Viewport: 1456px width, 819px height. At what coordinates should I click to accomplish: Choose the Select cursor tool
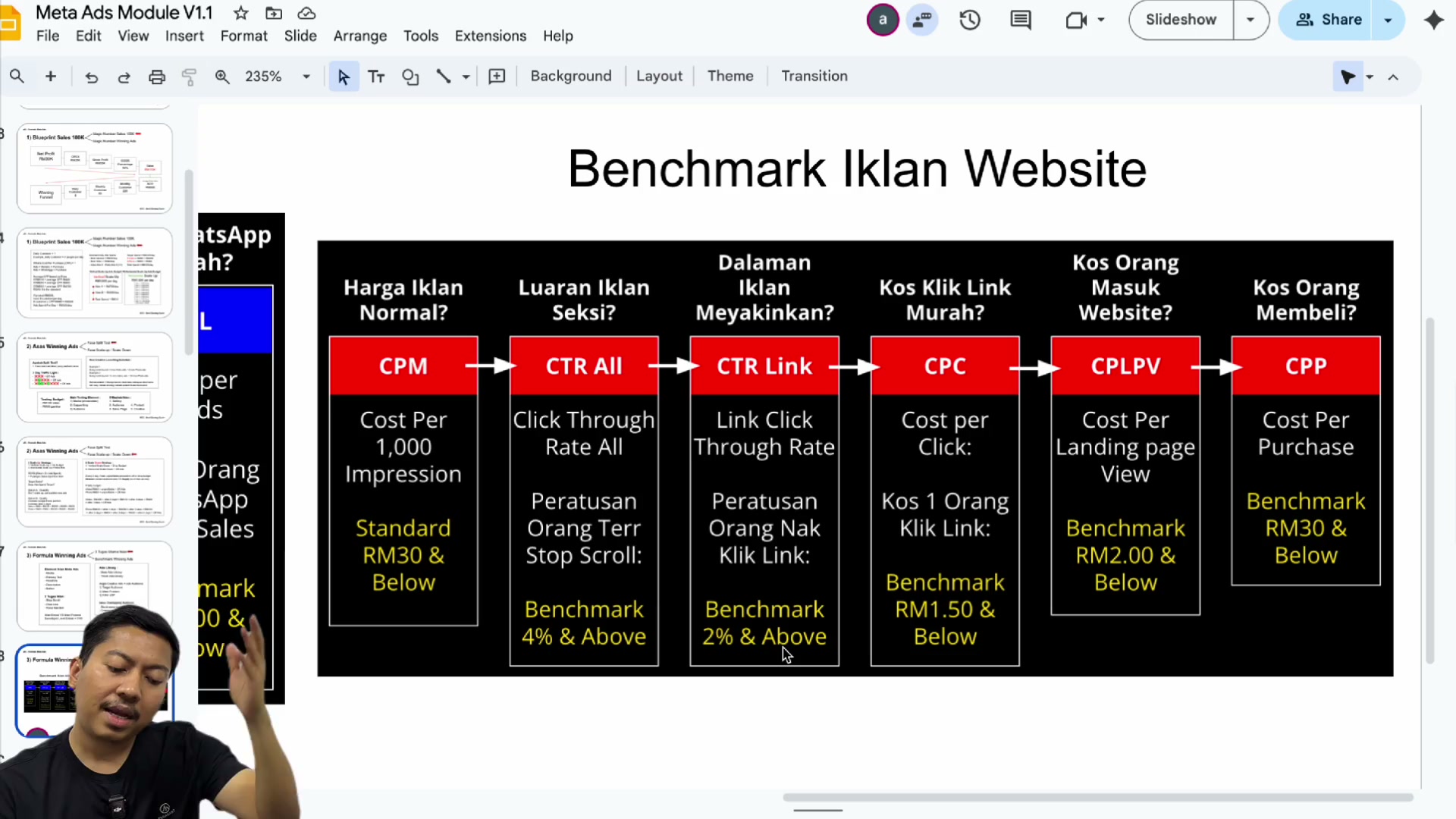344,77
